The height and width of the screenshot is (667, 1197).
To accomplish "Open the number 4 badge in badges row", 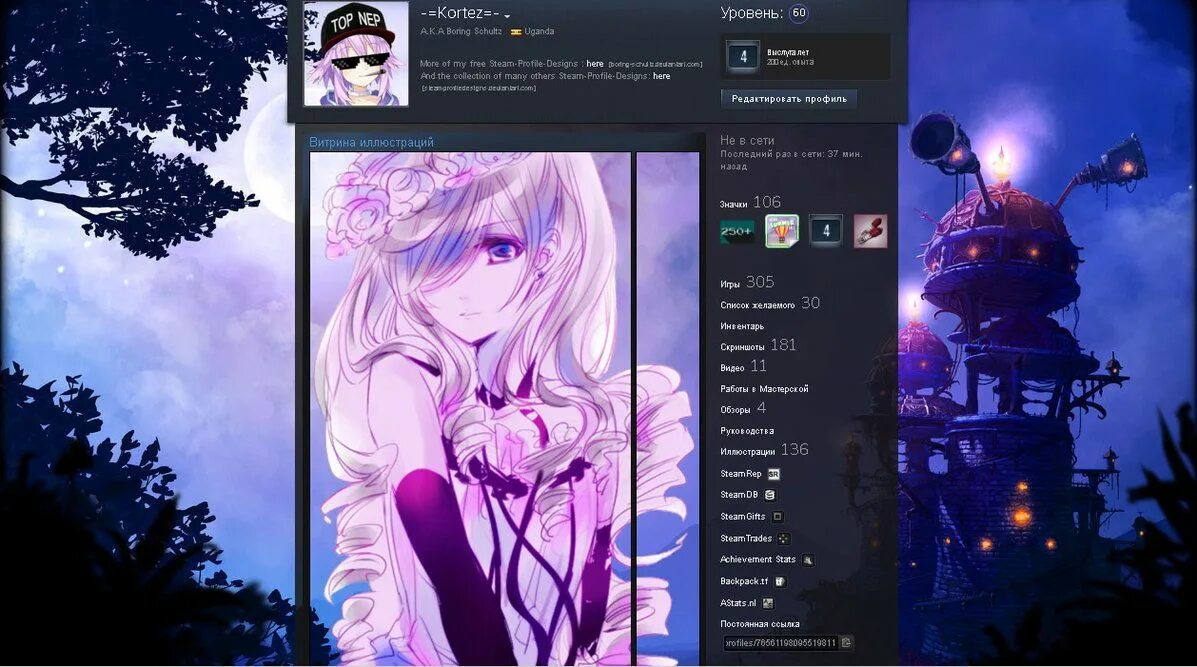I will pos(826,230).
